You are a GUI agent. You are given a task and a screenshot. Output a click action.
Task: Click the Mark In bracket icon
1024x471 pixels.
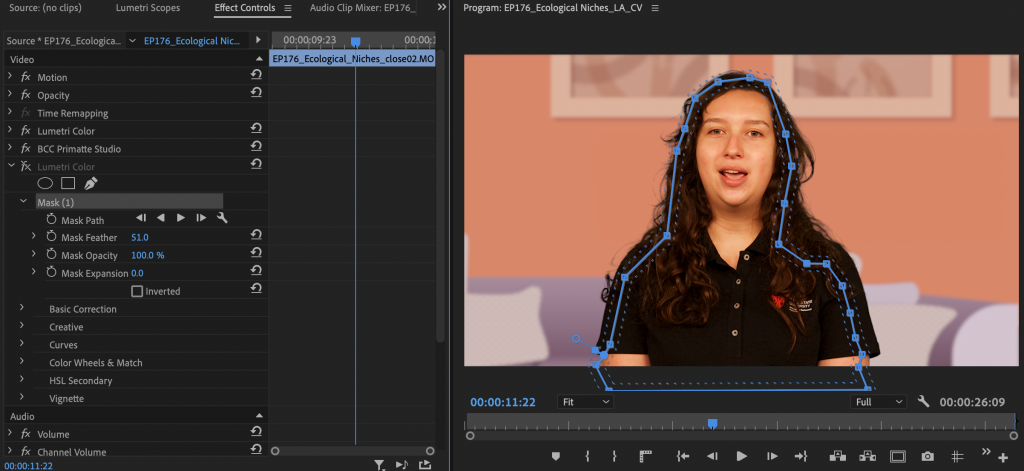pyautogui.click(x=587, y=456)
